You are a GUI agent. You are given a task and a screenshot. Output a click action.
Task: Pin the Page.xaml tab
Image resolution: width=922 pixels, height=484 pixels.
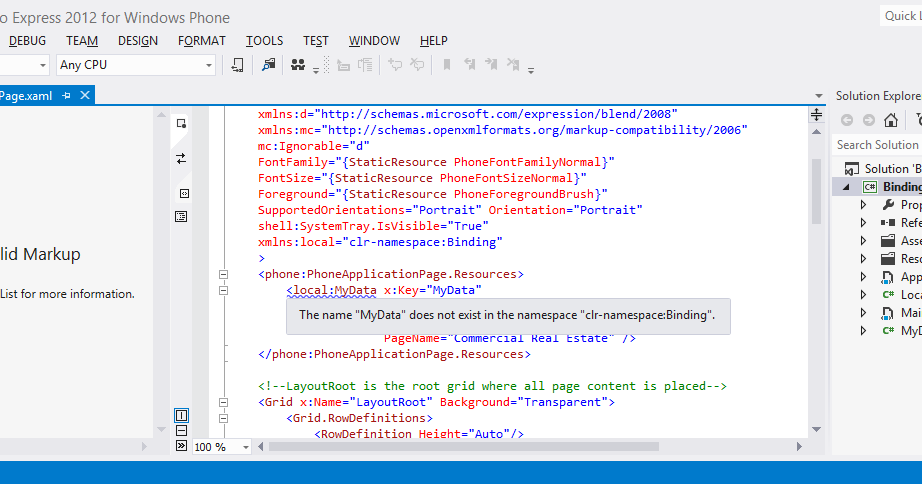66,95
